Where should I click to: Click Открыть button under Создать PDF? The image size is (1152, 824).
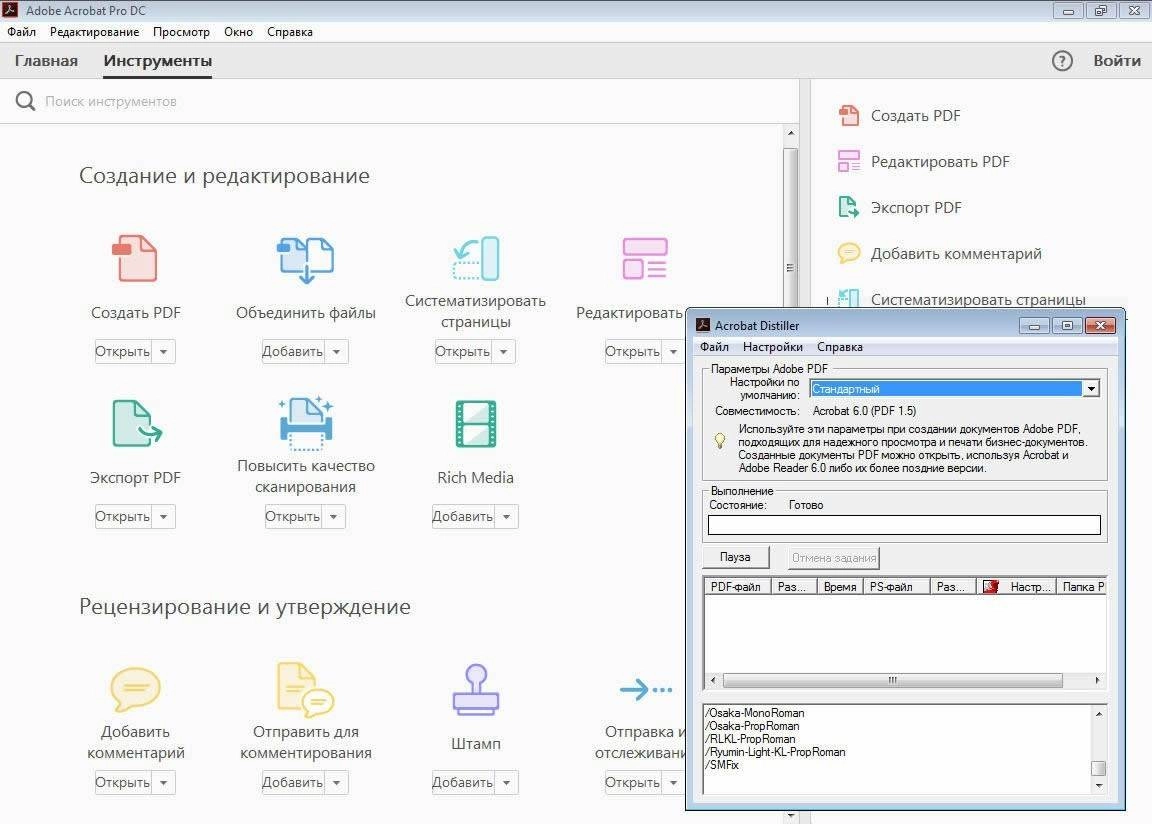click(123, 352)
